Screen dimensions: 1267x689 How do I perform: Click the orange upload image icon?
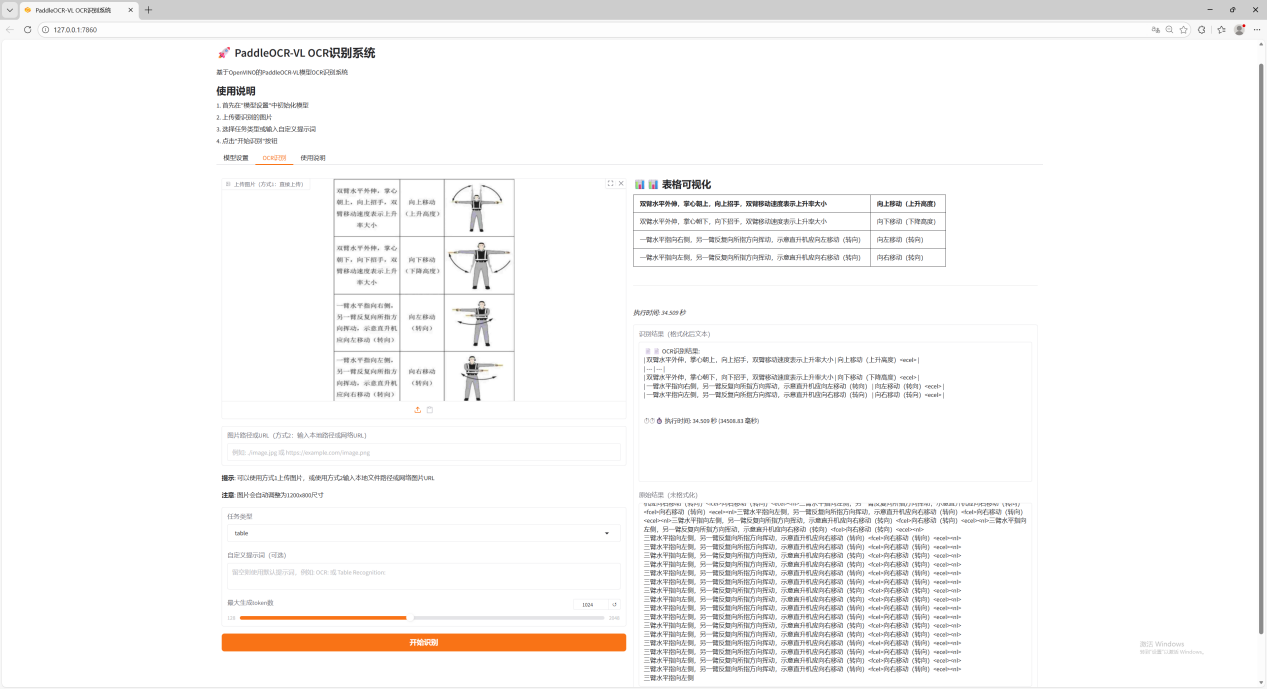click(418, 410)
